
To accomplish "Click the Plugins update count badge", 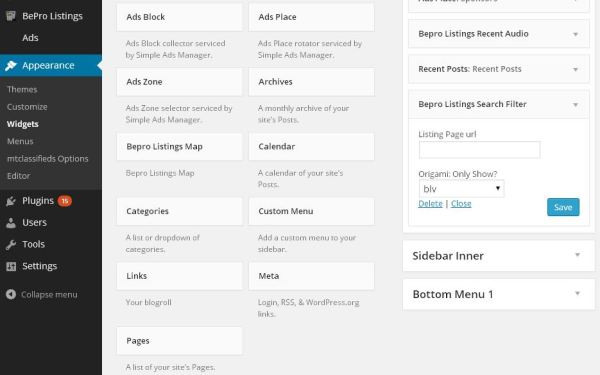I will [65, 201].
